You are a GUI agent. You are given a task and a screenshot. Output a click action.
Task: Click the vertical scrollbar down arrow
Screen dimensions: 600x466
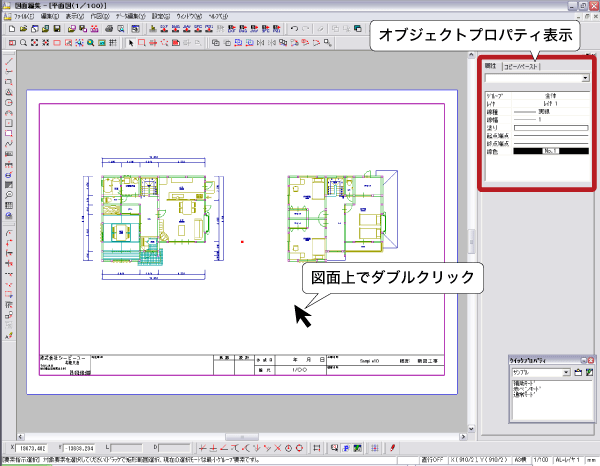[x=471, y=429]
